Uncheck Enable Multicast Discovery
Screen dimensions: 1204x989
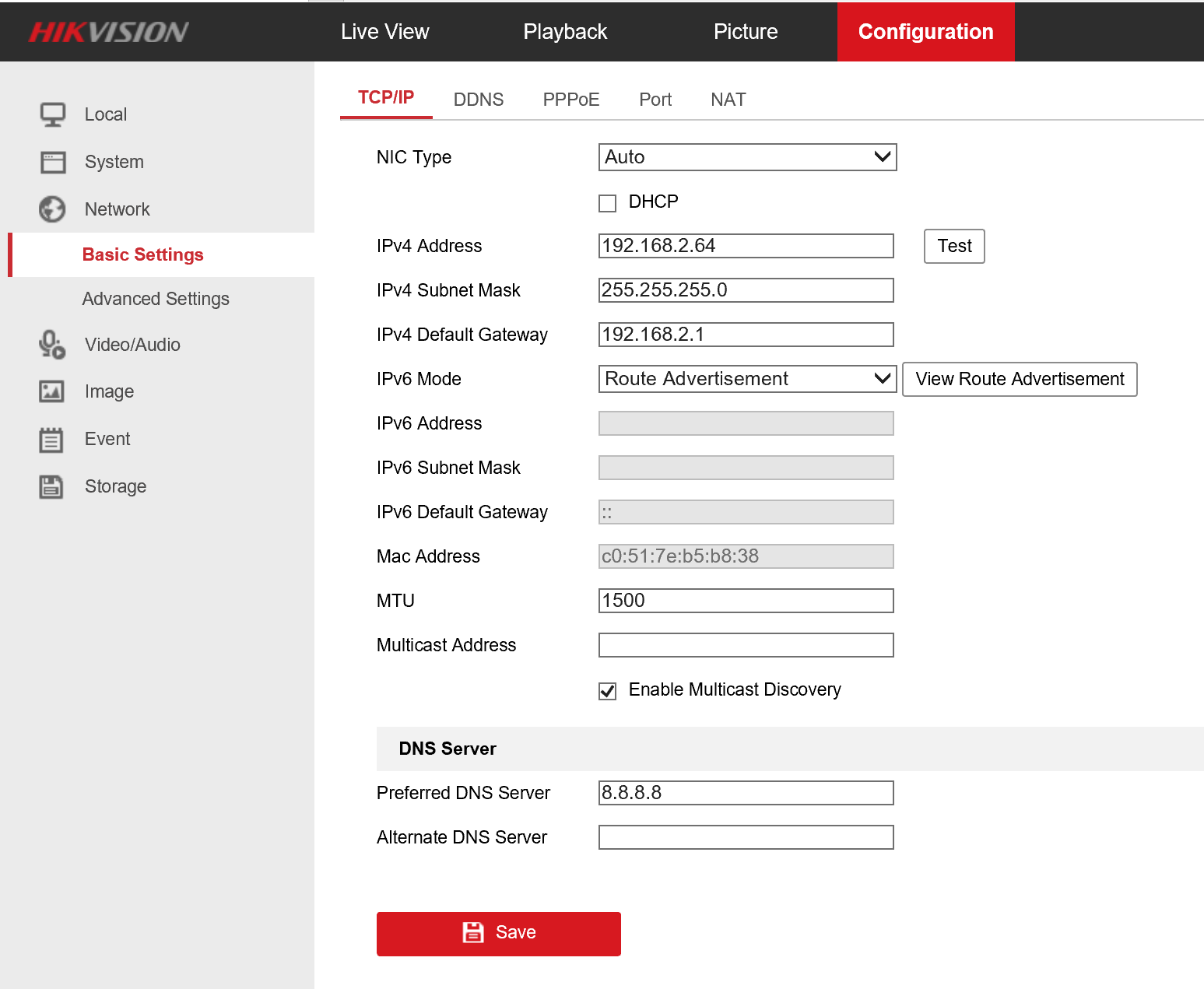(607, 691)
